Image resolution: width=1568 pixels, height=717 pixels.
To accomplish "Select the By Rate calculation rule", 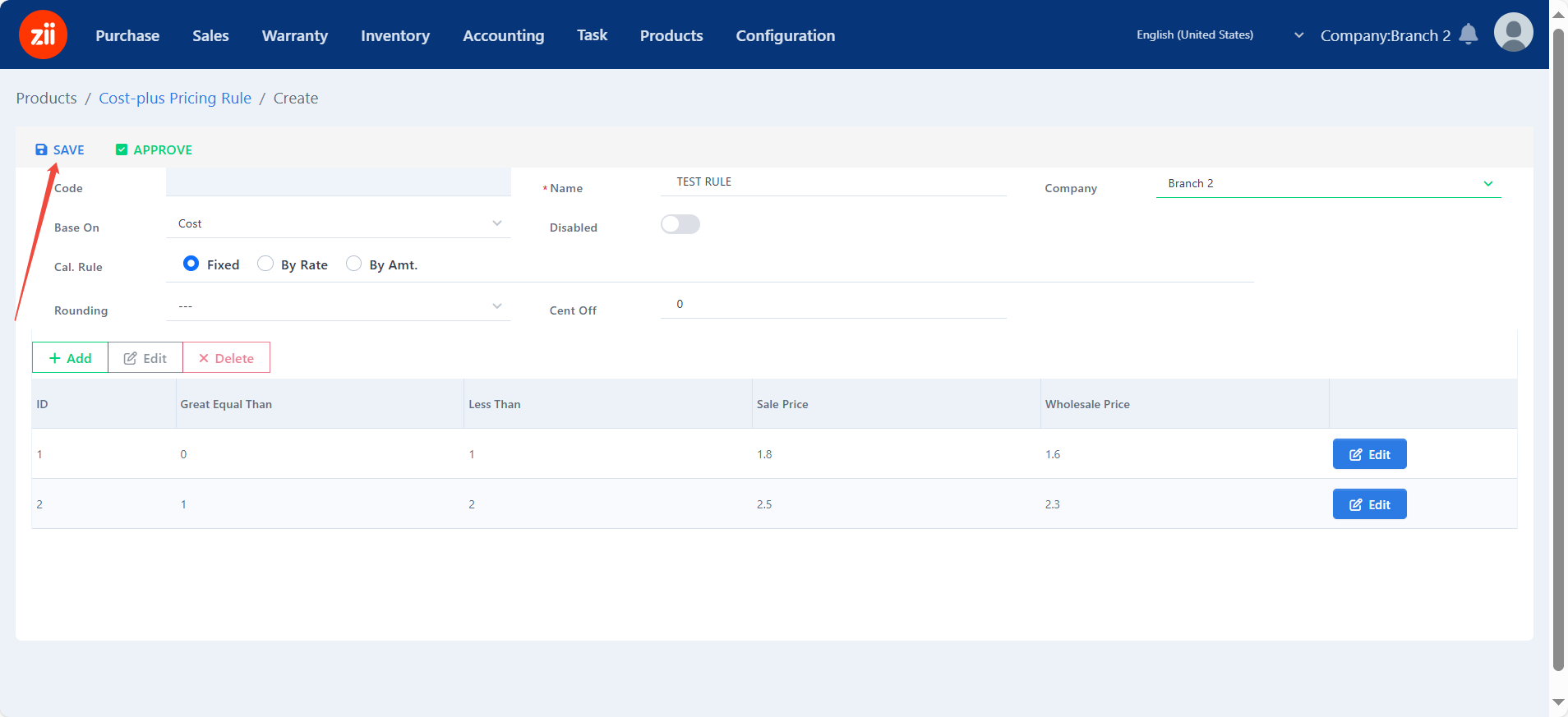I will 265,264.
